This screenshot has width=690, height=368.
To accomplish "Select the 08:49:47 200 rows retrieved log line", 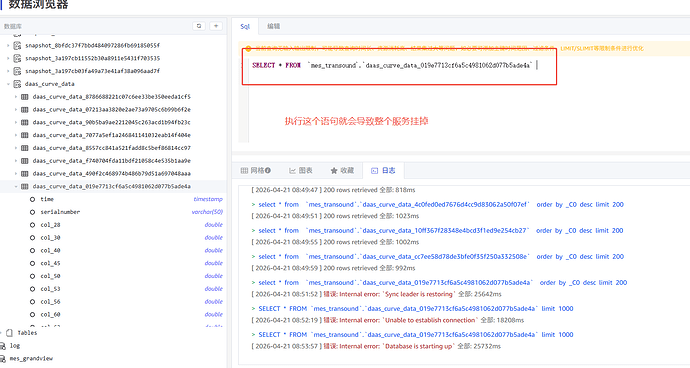I will (x=333, y=190).
